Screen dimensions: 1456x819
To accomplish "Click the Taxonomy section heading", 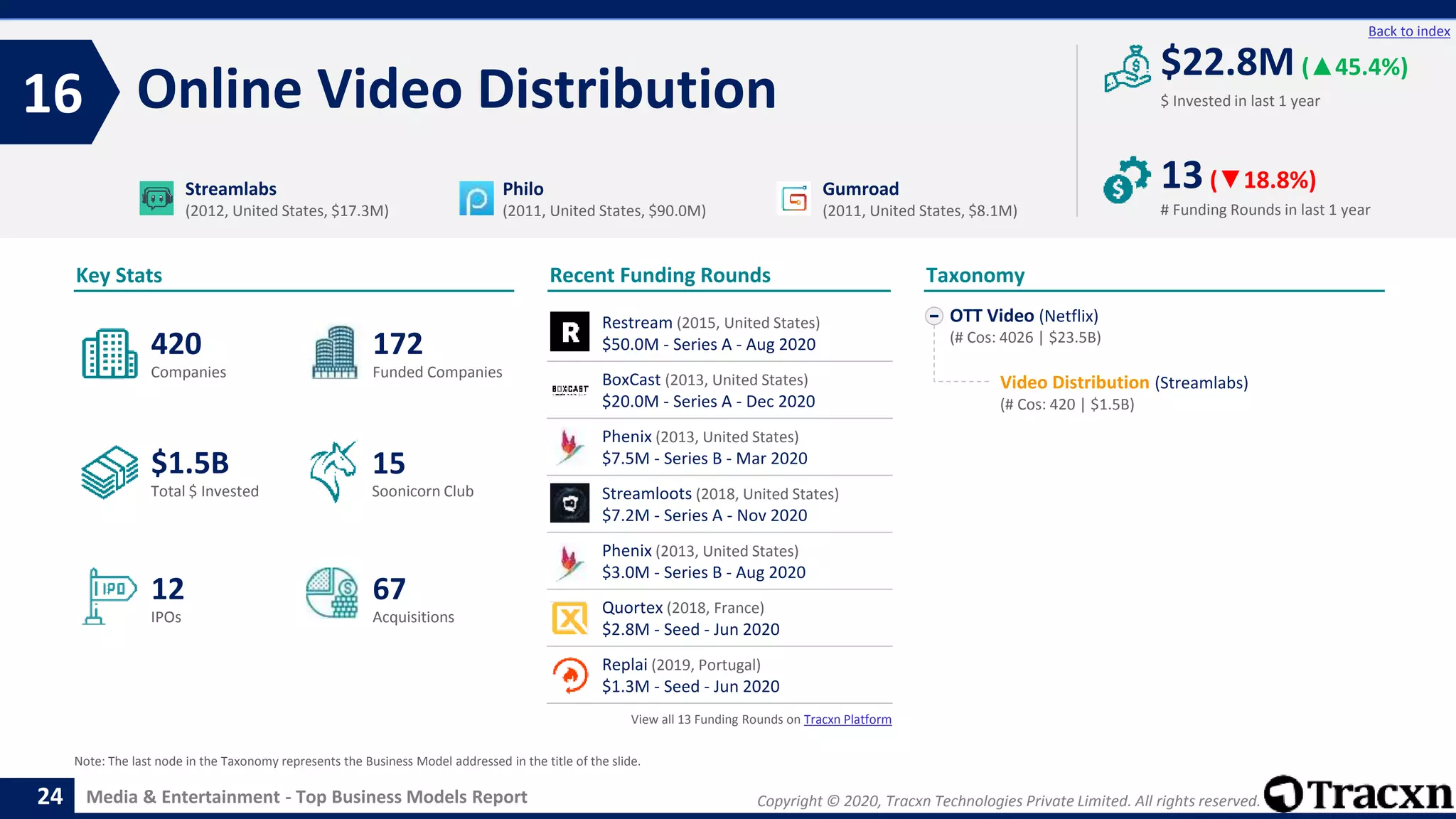I will click(975, 275).
